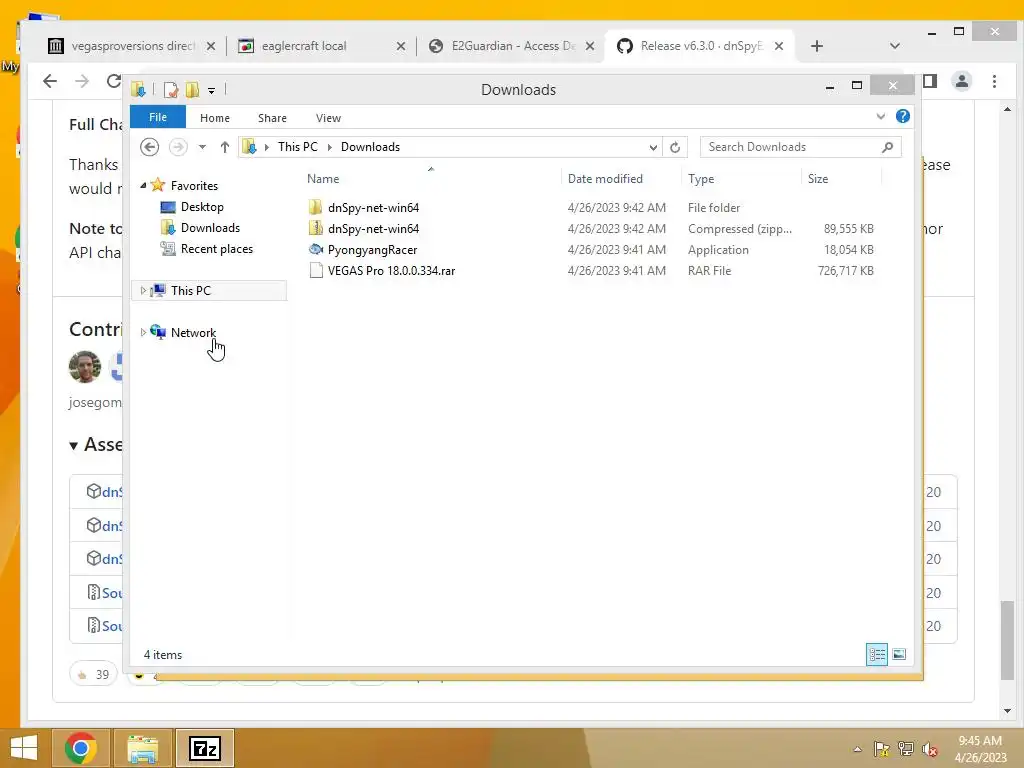Screen dimensions: 1024x768
Task: Toggle Chrome side panel icon
Action: click(x=930, y=81)
